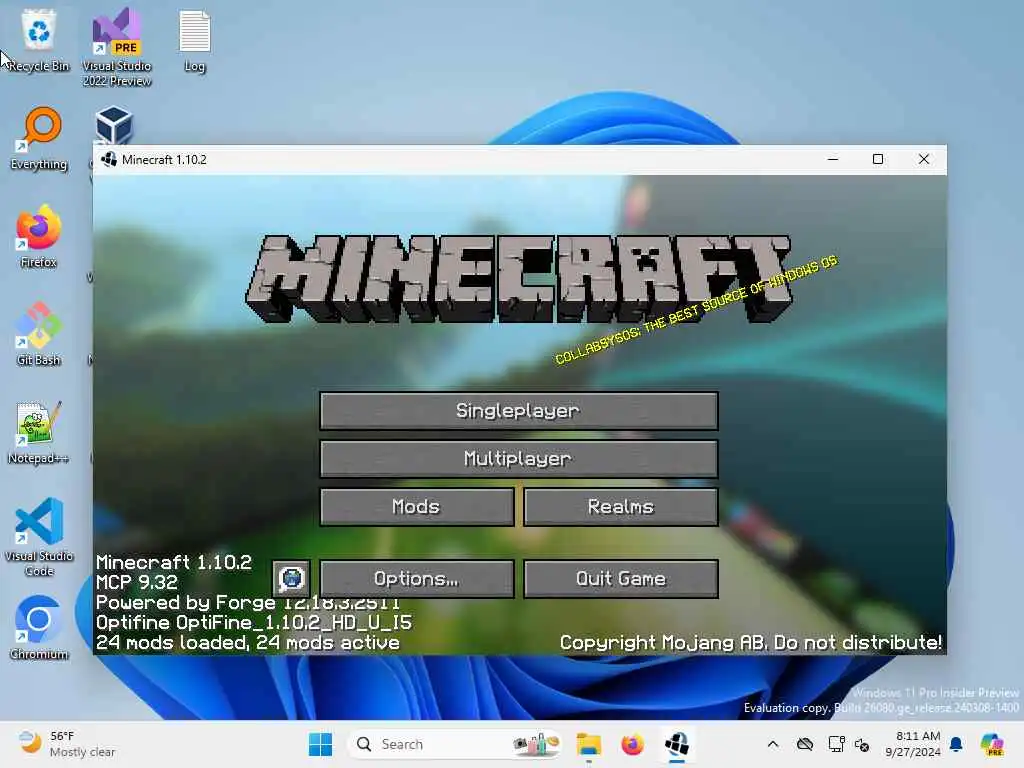1024x768 pixels.
Task: Click the Quit Game button
Action: 620,579
